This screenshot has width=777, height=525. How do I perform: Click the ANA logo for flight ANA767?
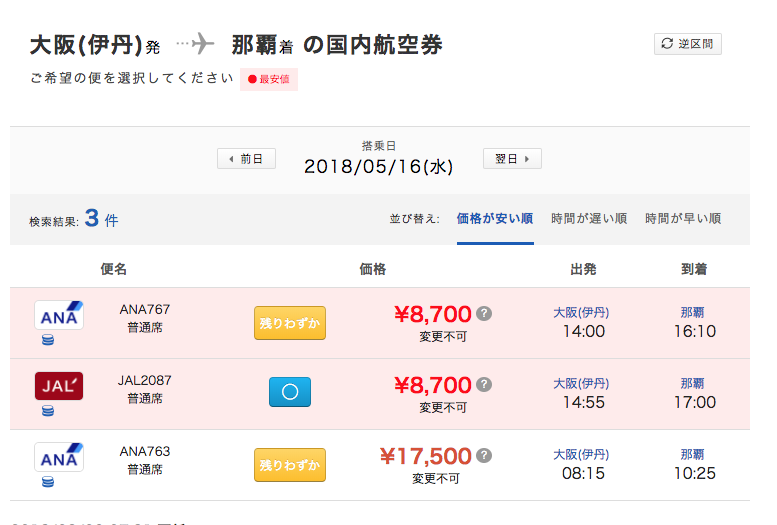[x=59, y=315]
